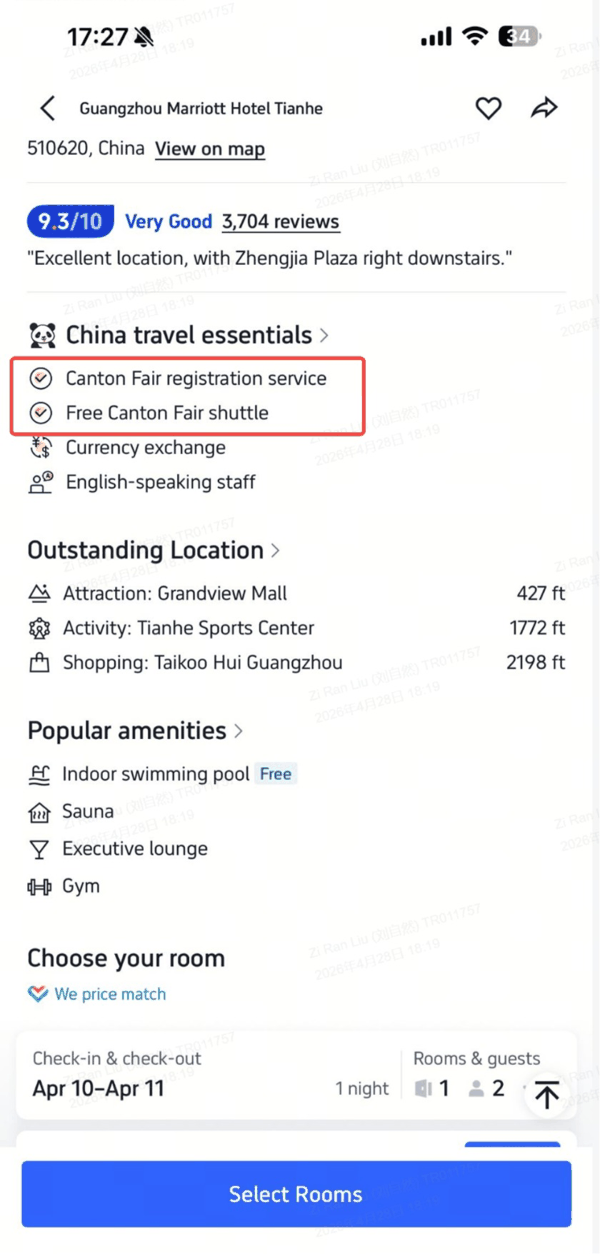Screen dimensions: 600x1254
Task: Favorite hotel with heart icon
Action: (488, 109)
